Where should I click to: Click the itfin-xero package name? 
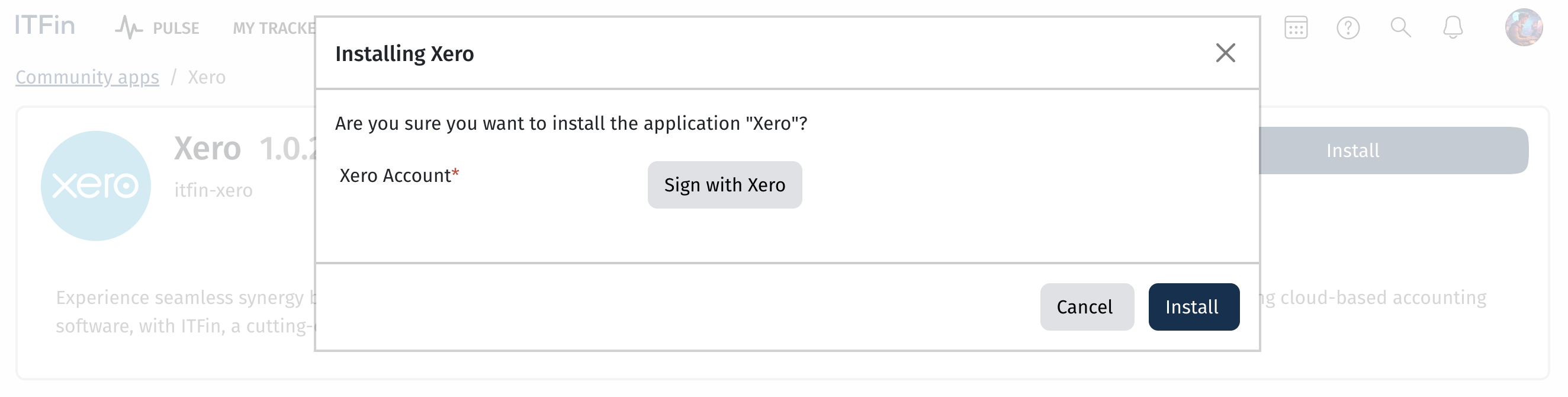213,191
